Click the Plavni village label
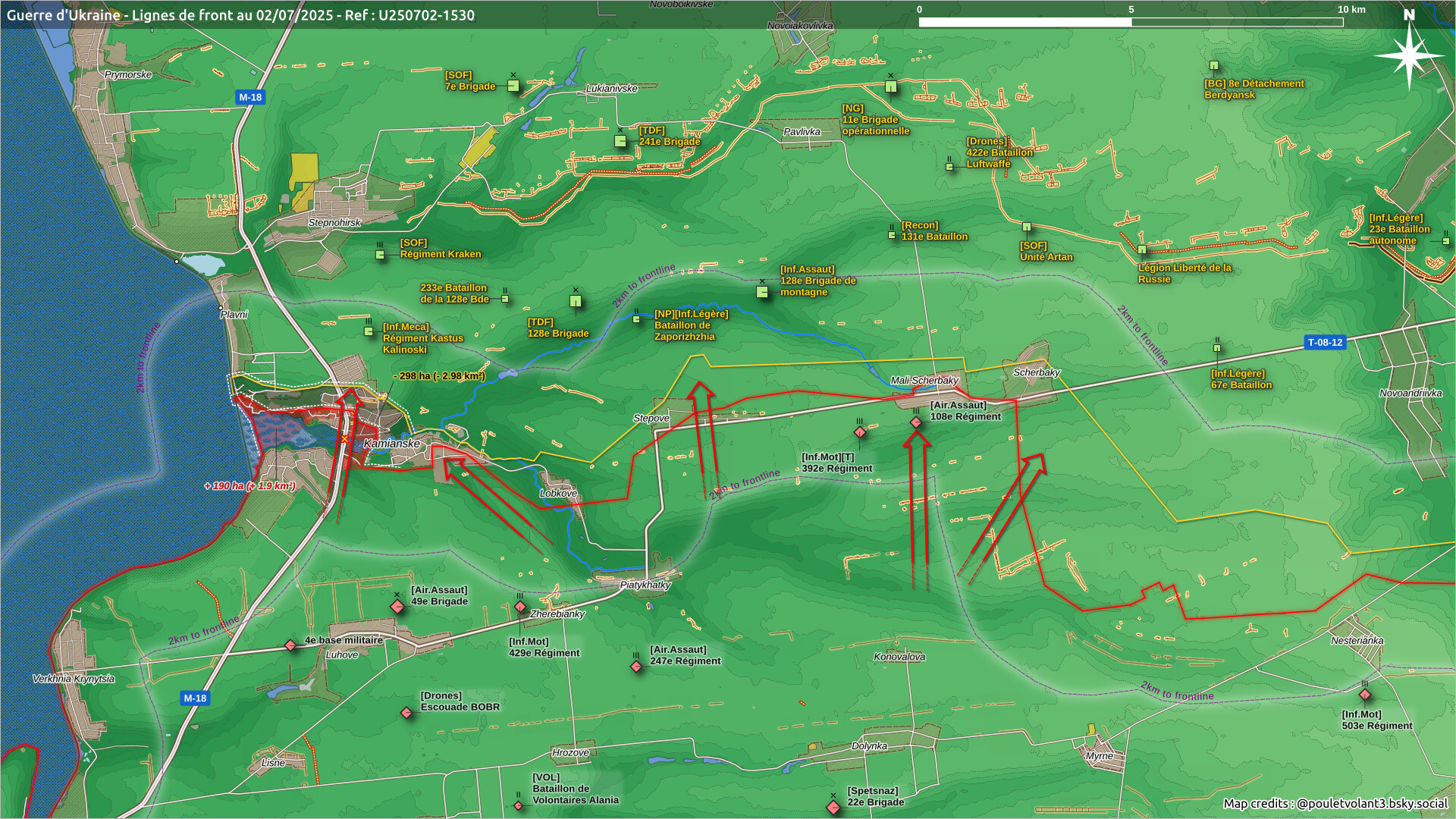Viewport: 1456px width, 819px height. pyautogui.click(x=234, y=314)
